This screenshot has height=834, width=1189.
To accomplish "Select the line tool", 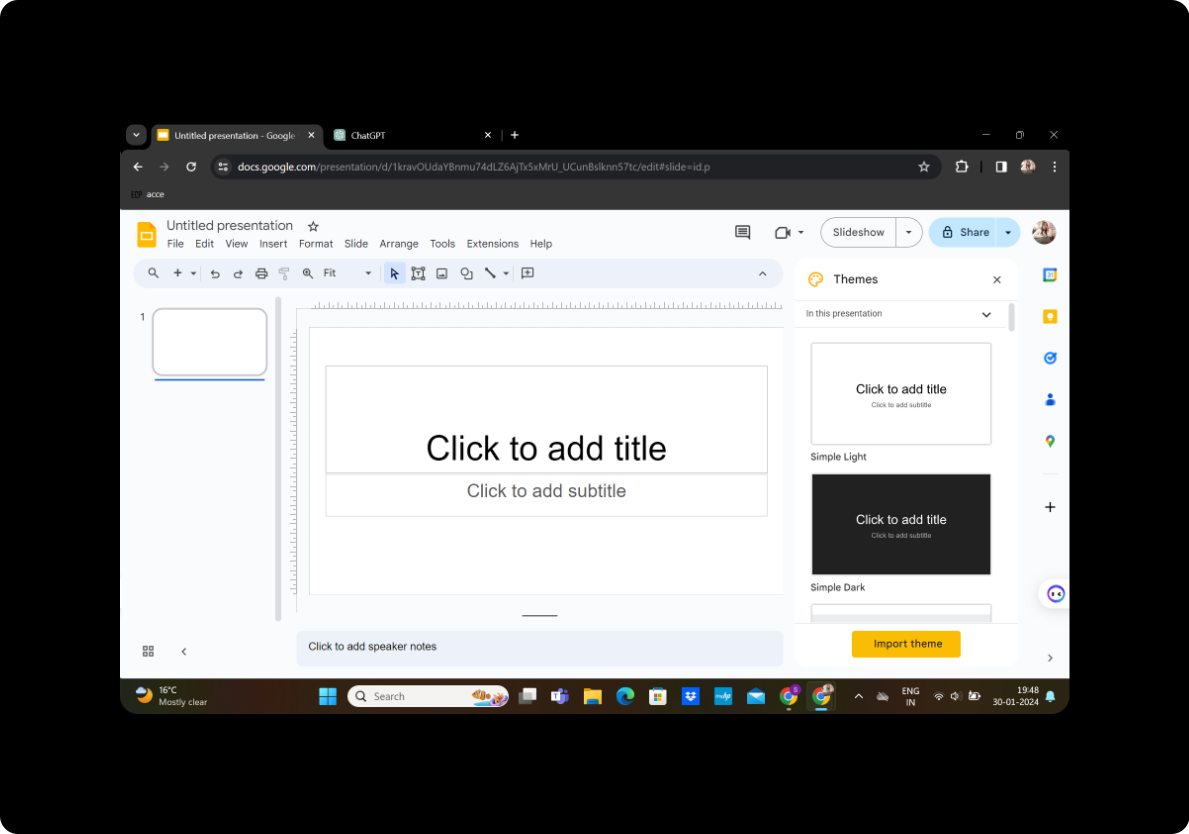I will [x=490, y=274].
